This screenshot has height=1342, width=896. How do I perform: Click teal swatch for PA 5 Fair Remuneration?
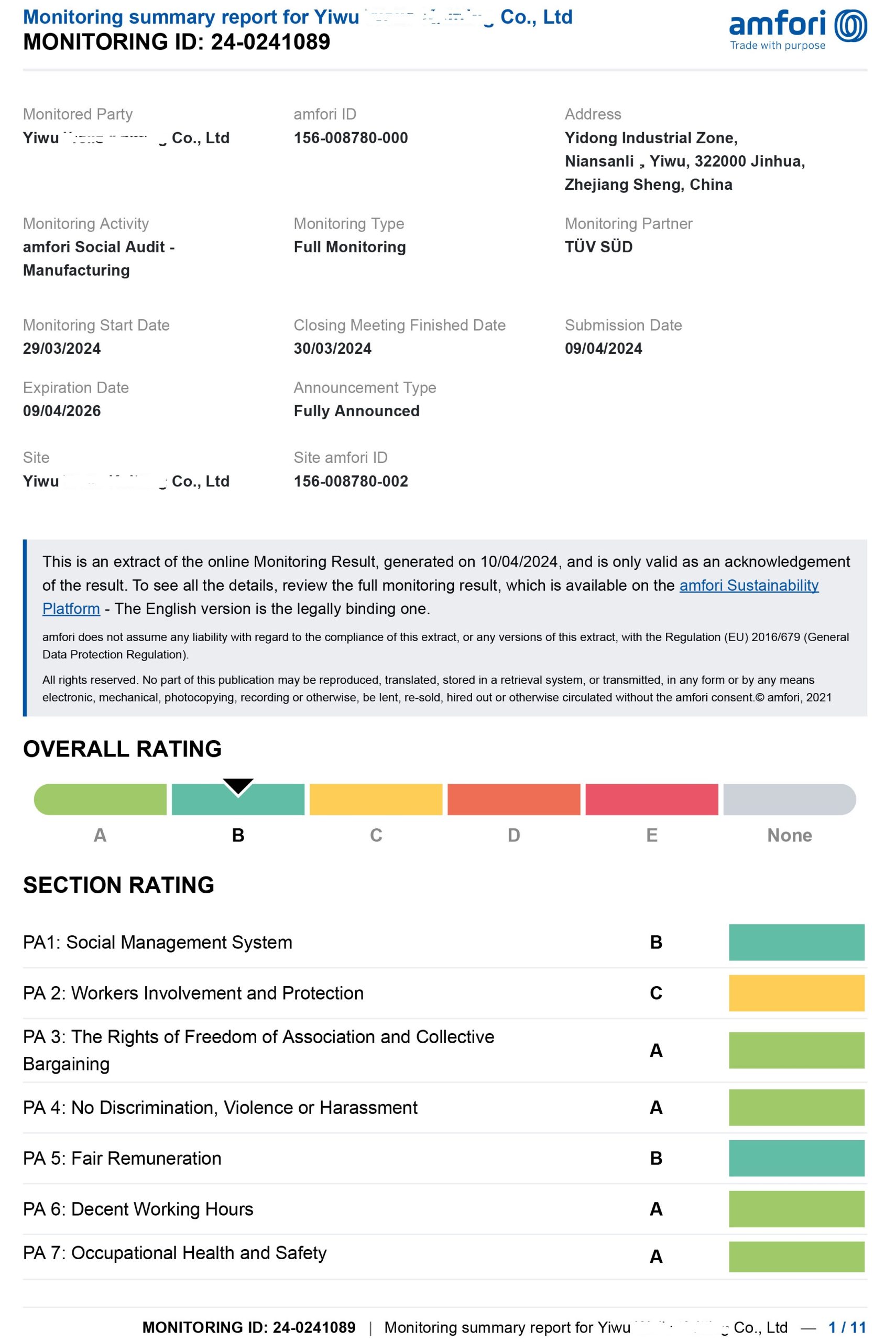click(796, 1158)
